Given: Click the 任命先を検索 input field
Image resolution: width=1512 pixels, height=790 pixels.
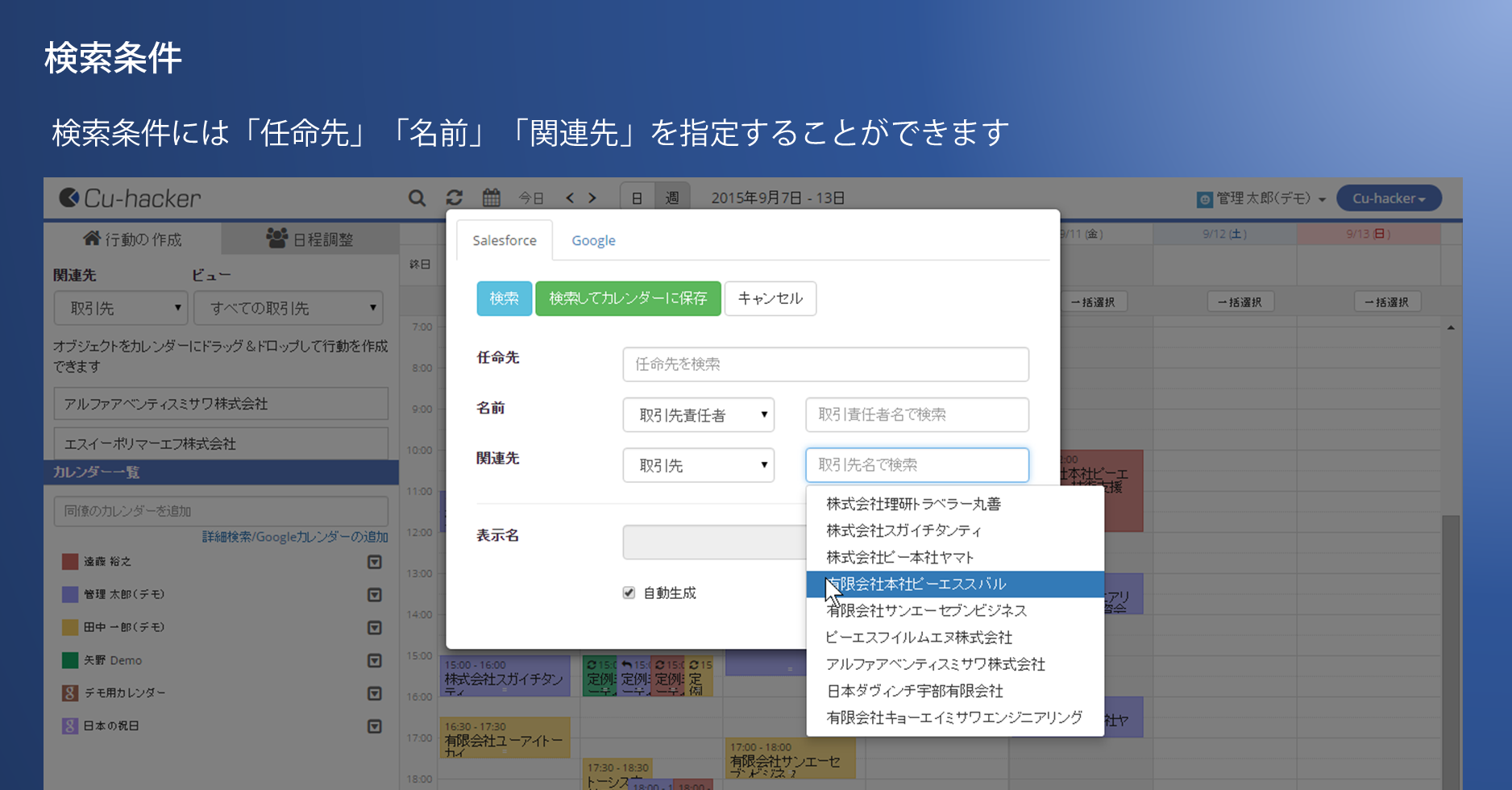Looking at the screenshot, I should (x=825, y=364).
